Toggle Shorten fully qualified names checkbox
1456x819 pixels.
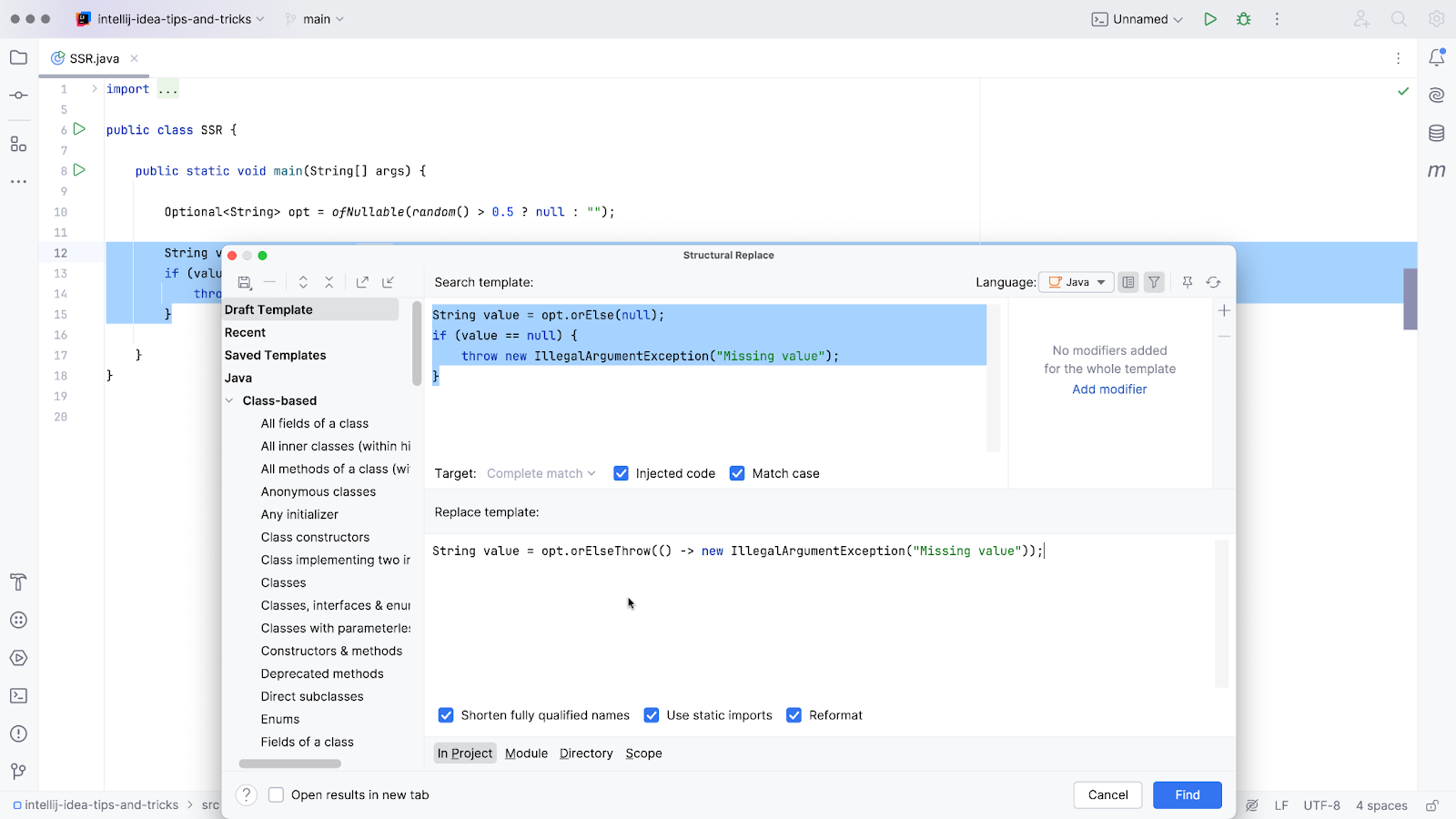click(x=446, y=715)
